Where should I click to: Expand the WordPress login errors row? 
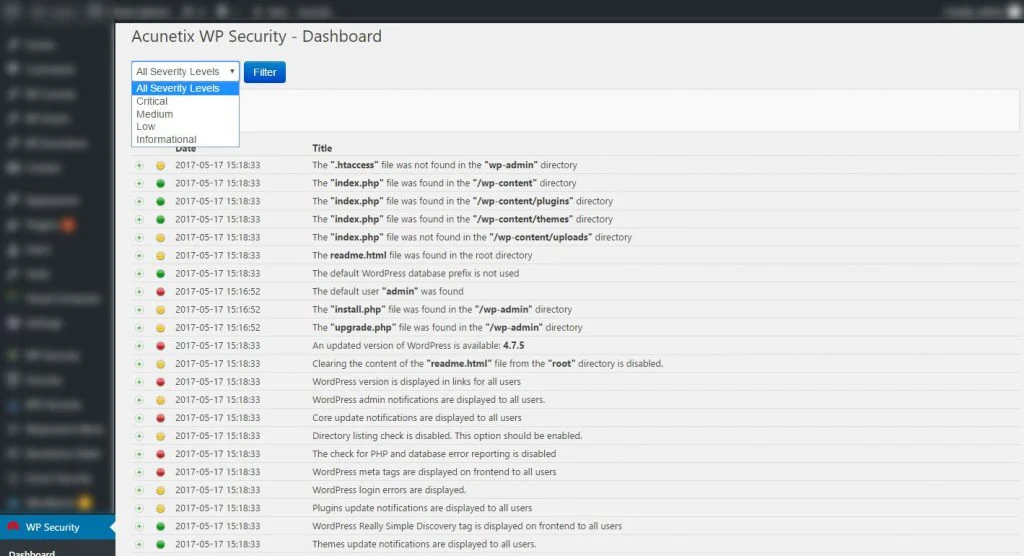tap(139, 490)
